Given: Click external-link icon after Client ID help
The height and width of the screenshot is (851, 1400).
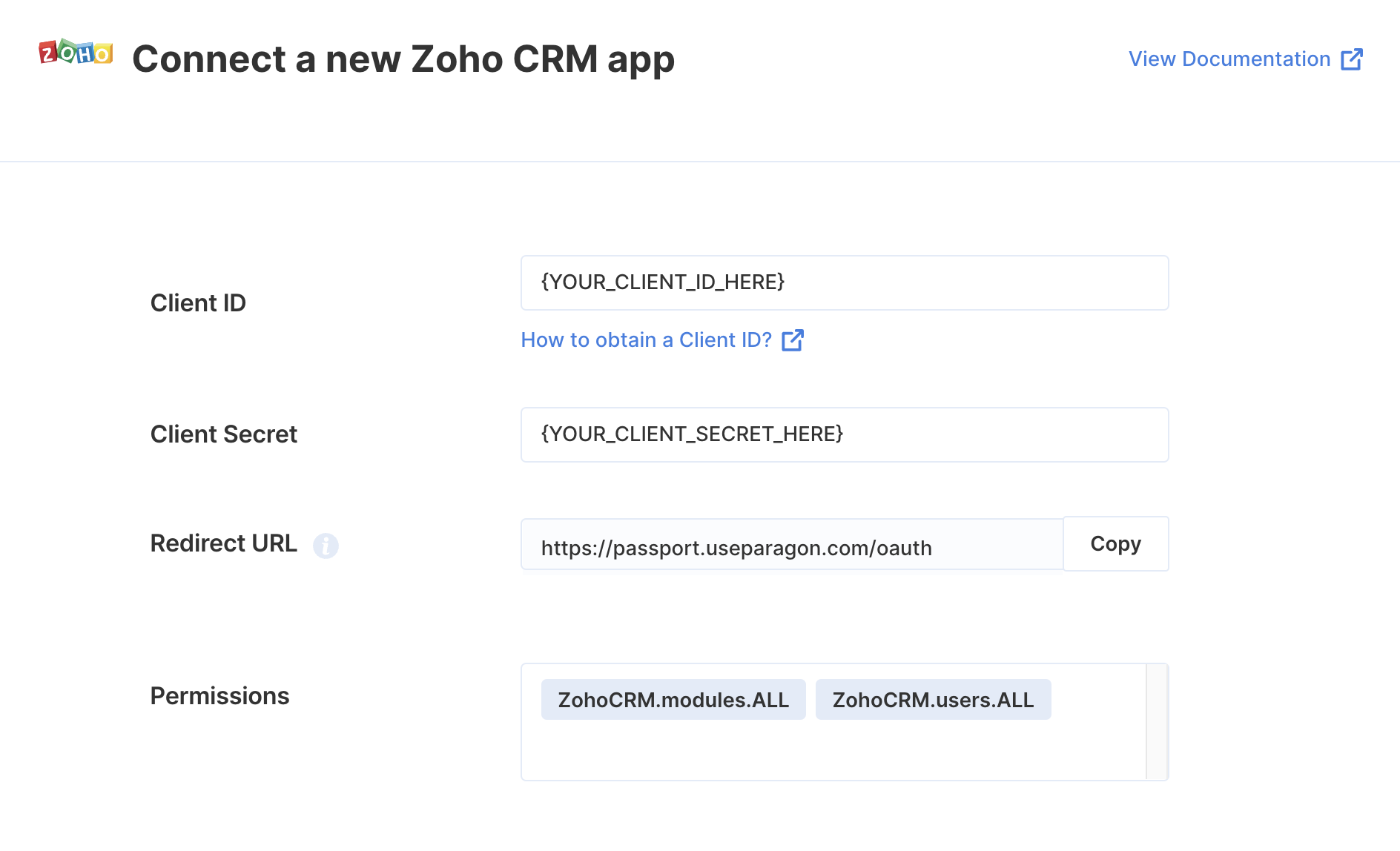Looking at the screenshot, I should coord(793,340).
